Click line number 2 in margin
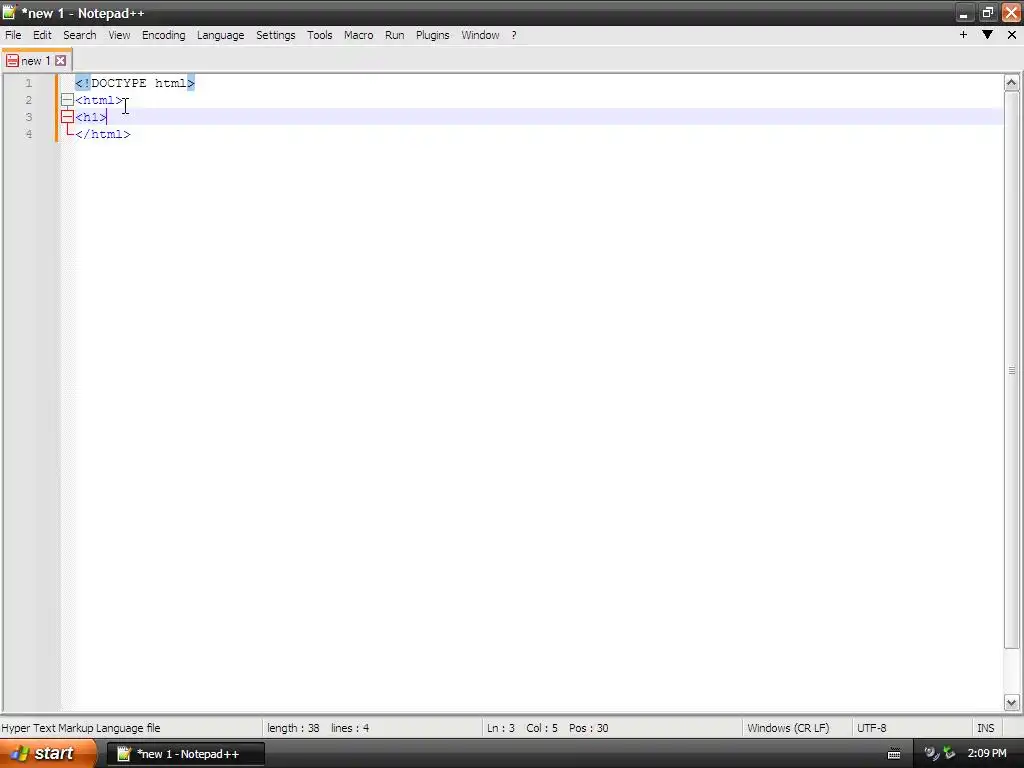 [x=29, y=100]
